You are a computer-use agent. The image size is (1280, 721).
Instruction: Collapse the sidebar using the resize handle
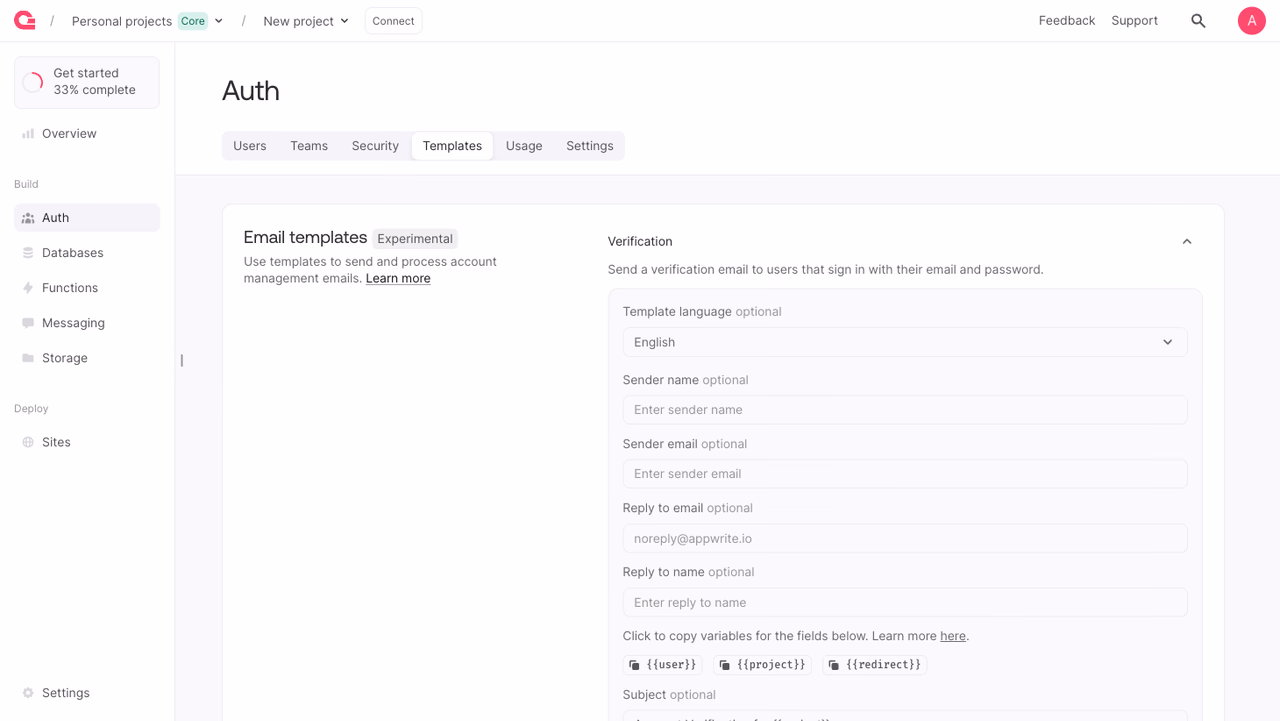tap(181, 360)
